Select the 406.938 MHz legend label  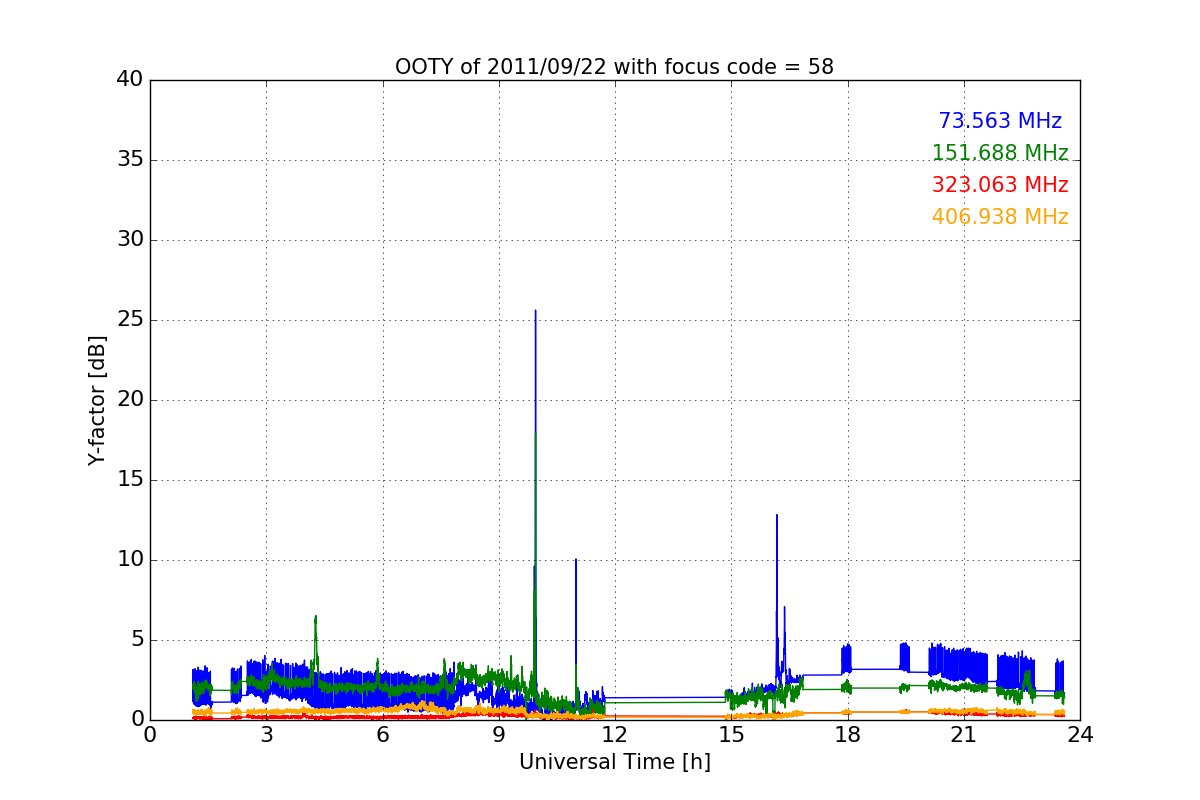[1000, 217]
